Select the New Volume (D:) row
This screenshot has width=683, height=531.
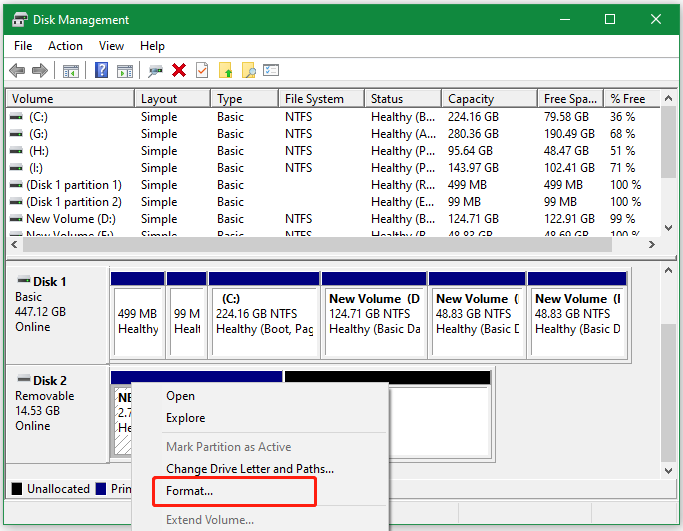[x=334, y=219]
